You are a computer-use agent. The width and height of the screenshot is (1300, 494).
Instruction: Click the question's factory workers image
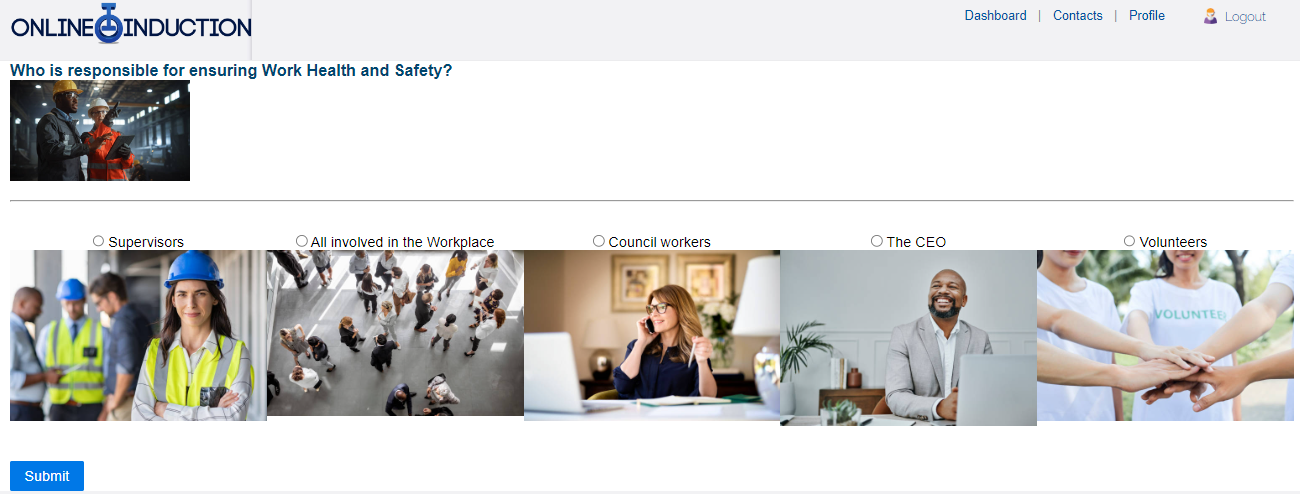pyautogui.click(x=100, y=131)
